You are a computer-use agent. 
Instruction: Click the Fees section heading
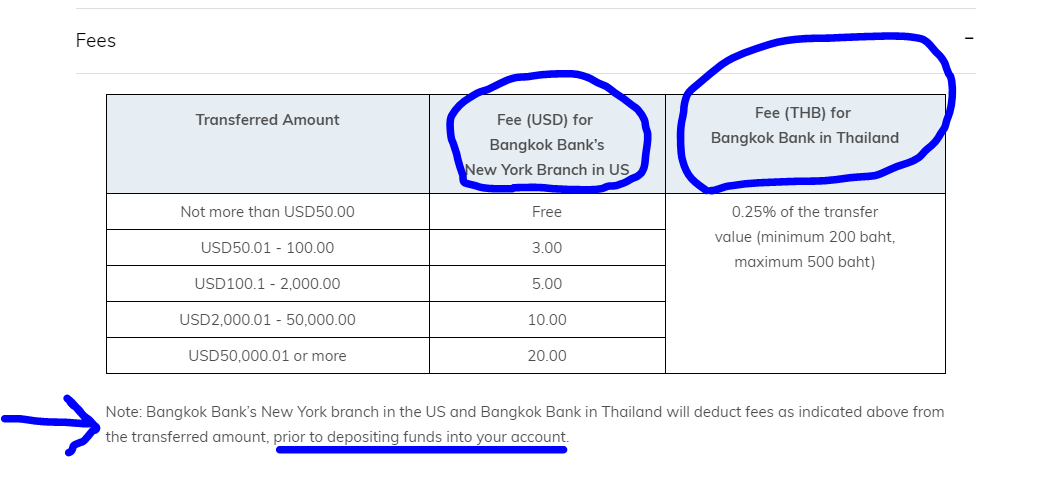click(x=96, y=40)
